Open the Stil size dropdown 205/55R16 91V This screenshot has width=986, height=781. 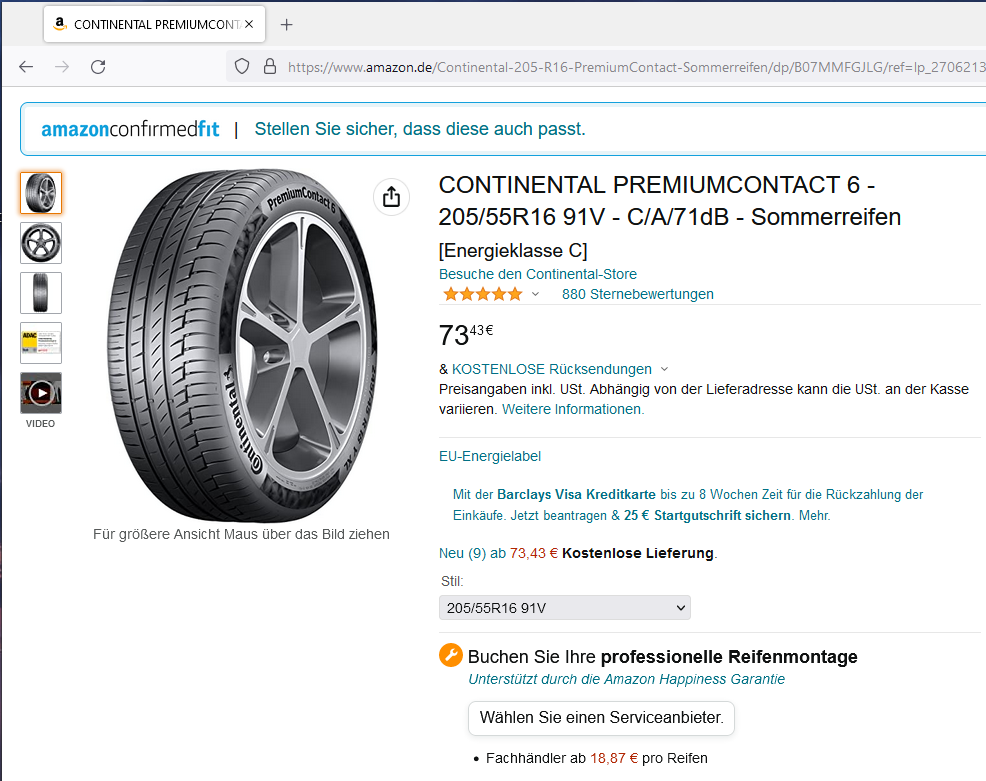(564, 608)
